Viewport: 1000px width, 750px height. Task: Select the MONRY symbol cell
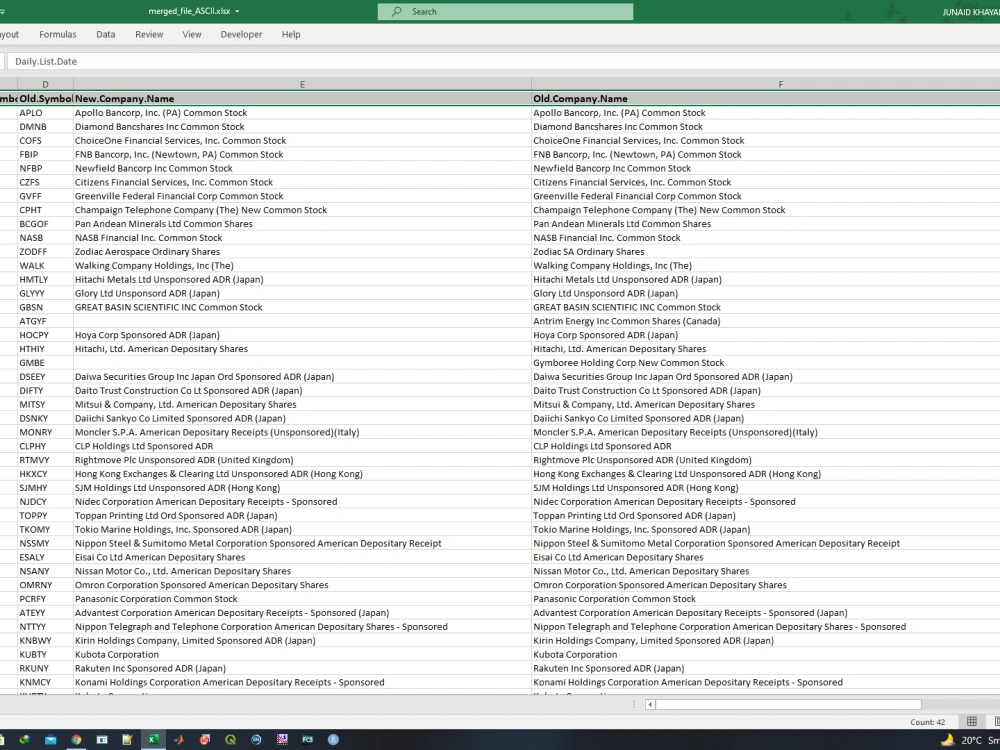[x=45, y=432]
